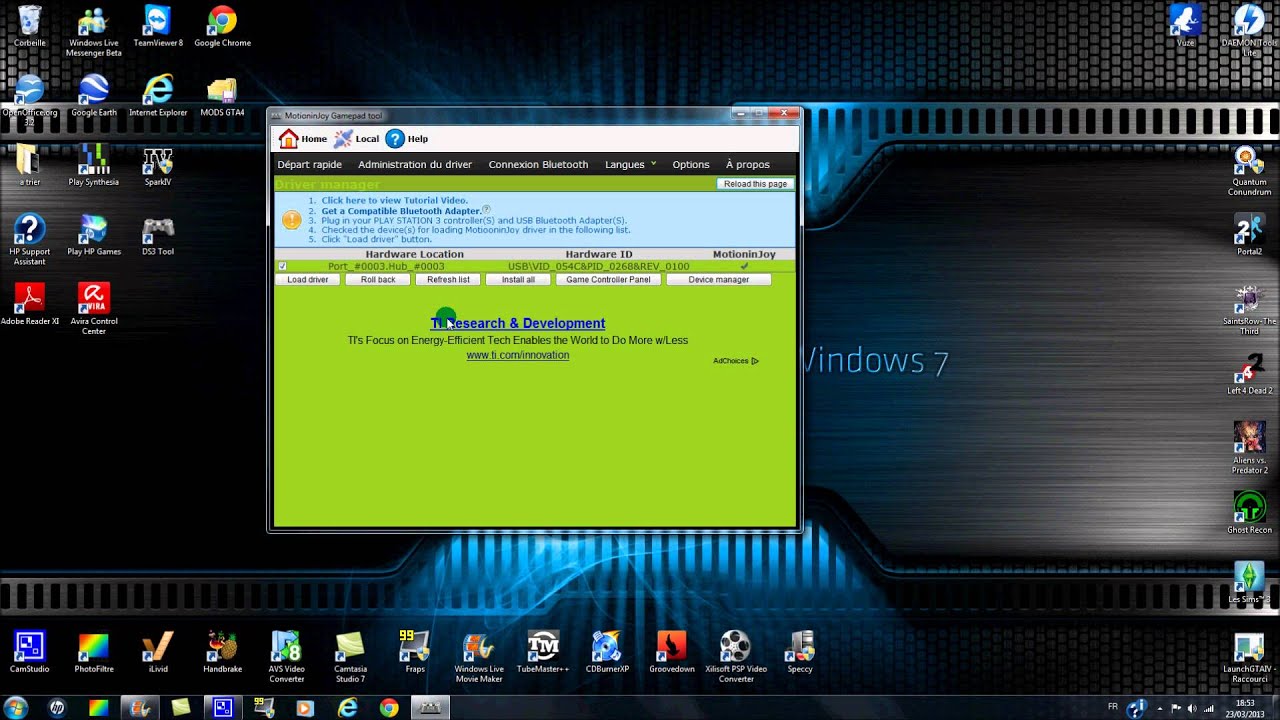Open PhotoFiltre desktop icon
The height and width of the screenshot is (720, 1280).
point(94,652)
